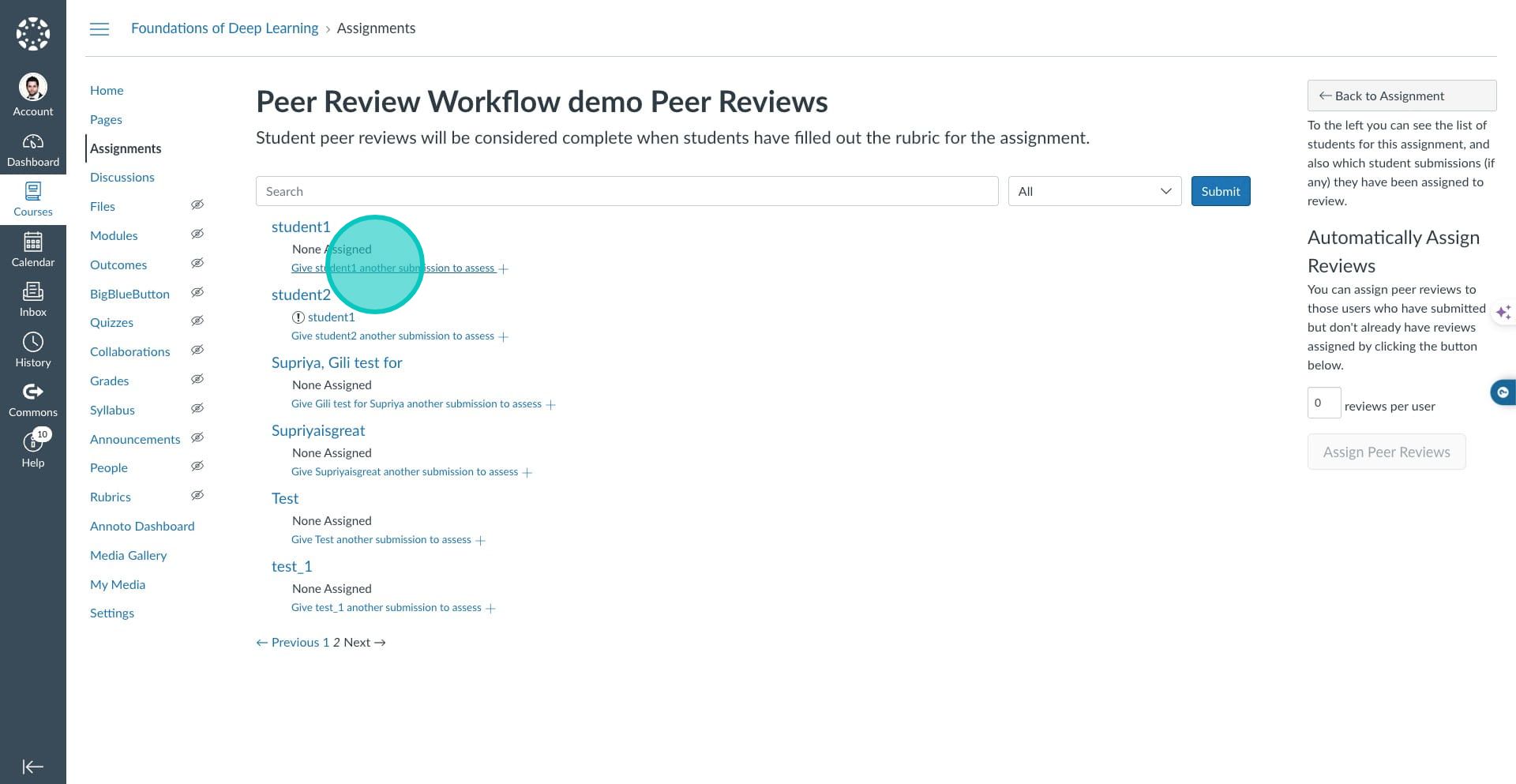Click the blue Submit button
The height and width of the screenshot is (784, 1516).
(x=1221, y=191)
